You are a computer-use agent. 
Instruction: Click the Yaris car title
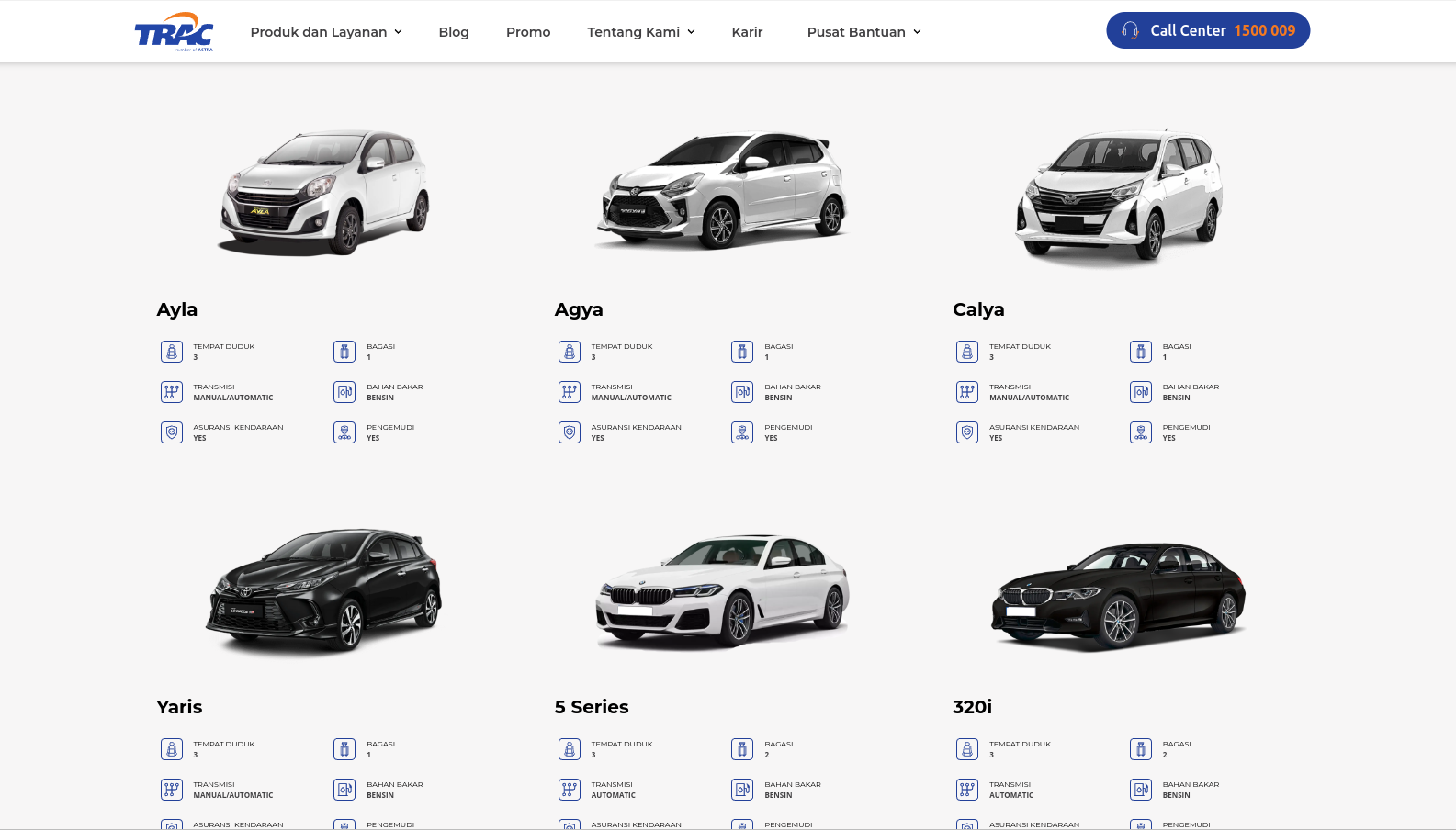coord(179,707)
